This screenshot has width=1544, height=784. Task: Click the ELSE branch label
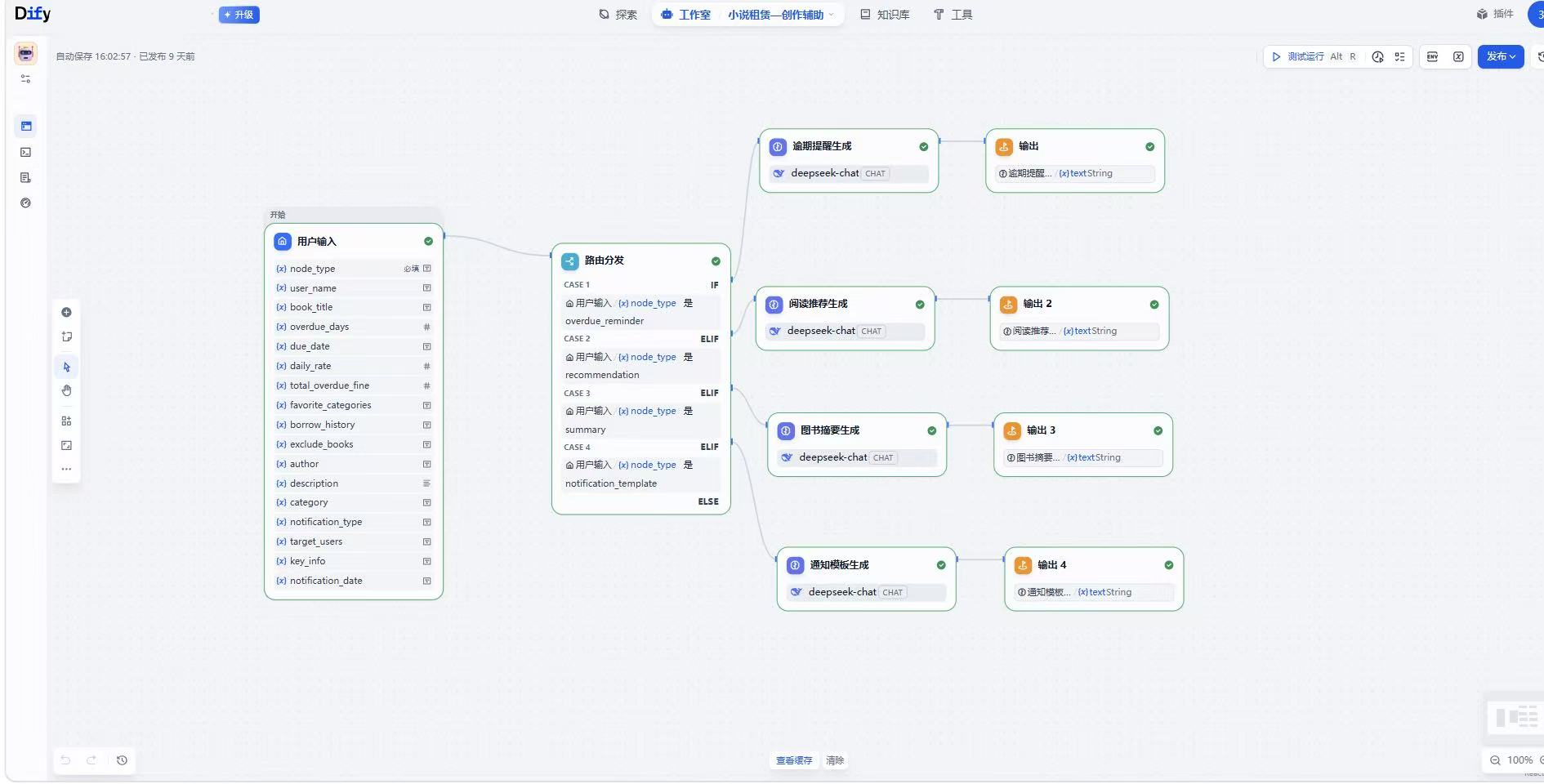[708, 501]
